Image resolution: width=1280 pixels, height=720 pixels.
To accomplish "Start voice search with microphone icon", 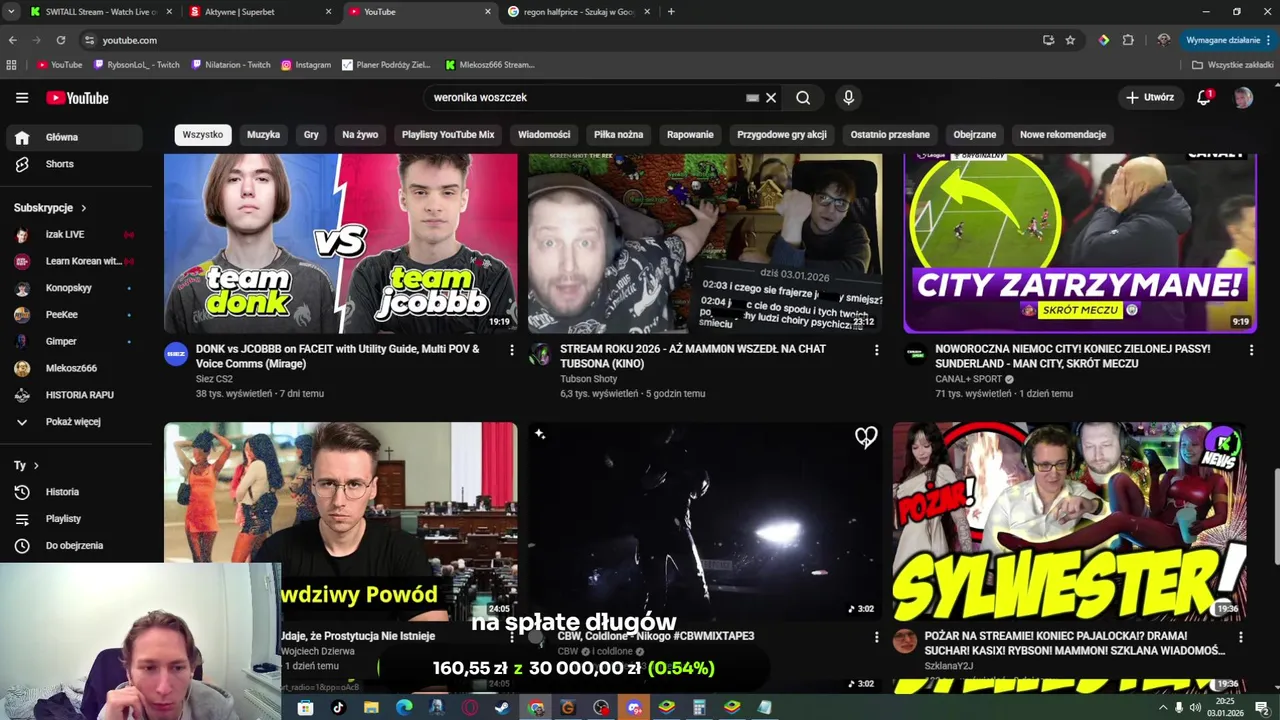I will click(848, 98).
